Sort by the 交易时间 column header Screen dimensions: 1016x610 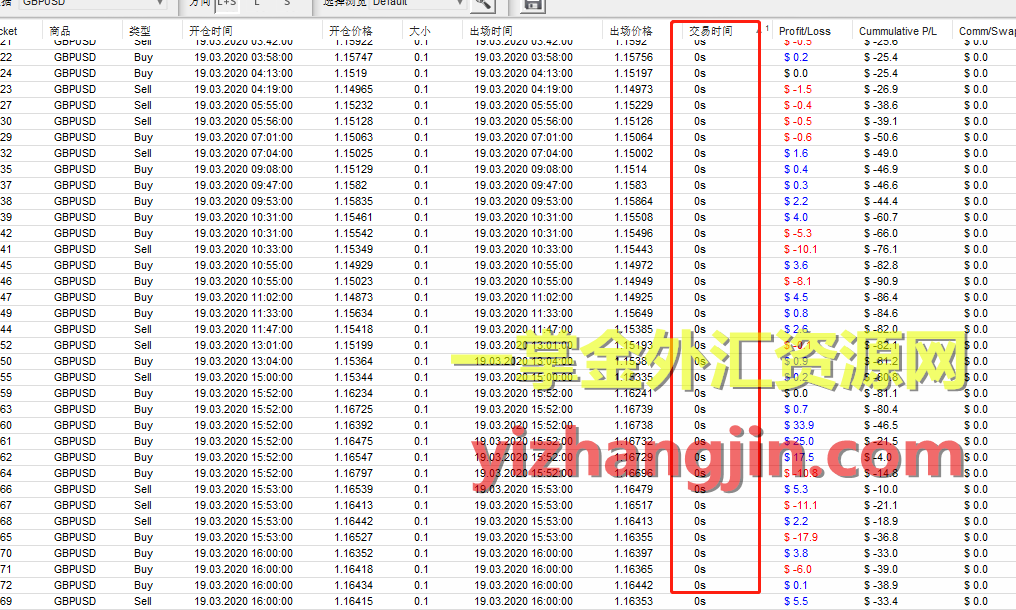pos(711,30)
